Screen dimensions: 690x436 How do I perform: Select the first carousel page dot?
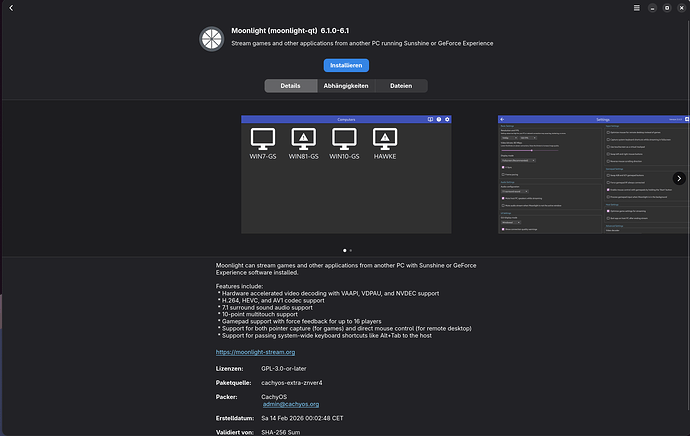[345, 250]
